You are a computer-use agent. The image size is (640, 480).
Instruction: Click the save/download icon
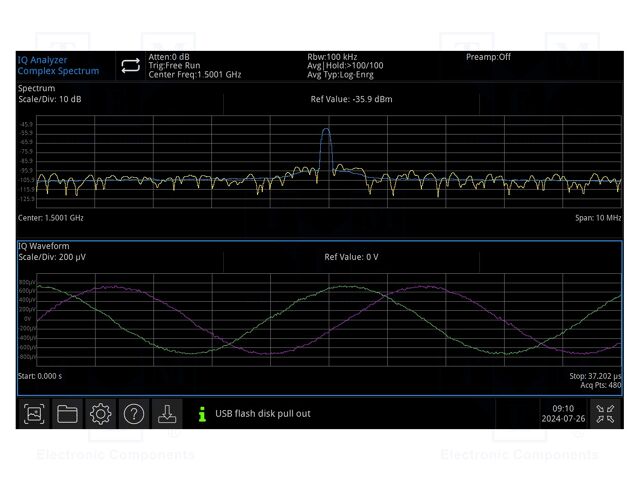click(x=166, y=413)
